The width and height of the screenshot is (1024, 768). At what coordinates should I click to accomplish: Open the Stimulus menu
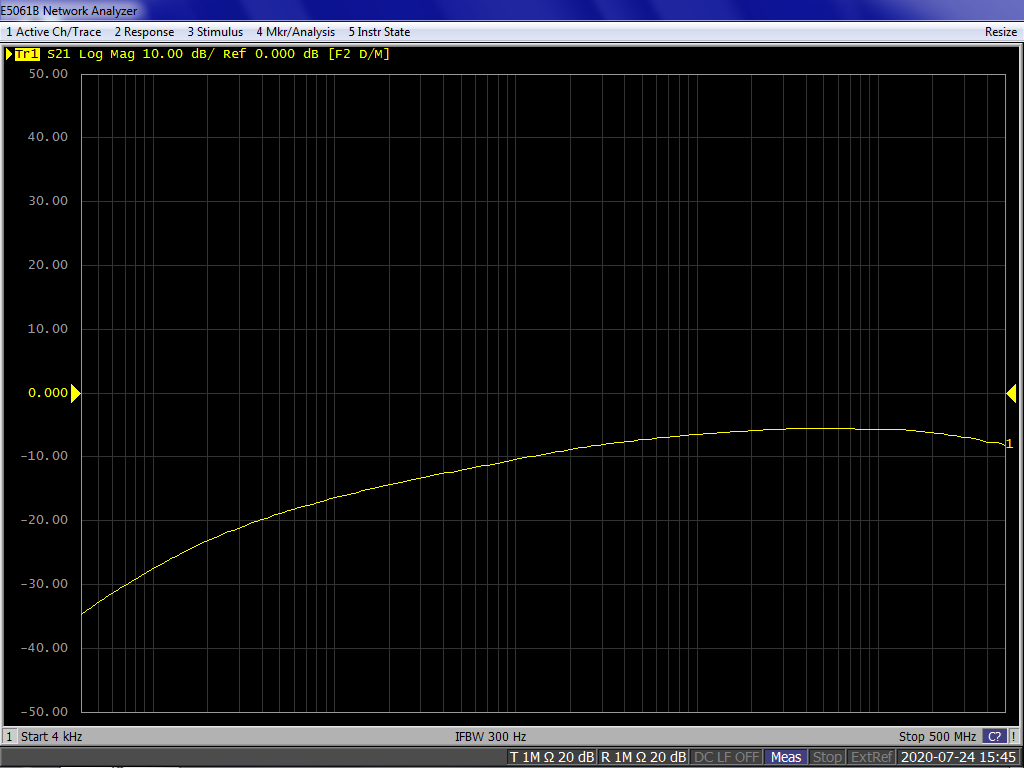(215, 32)
